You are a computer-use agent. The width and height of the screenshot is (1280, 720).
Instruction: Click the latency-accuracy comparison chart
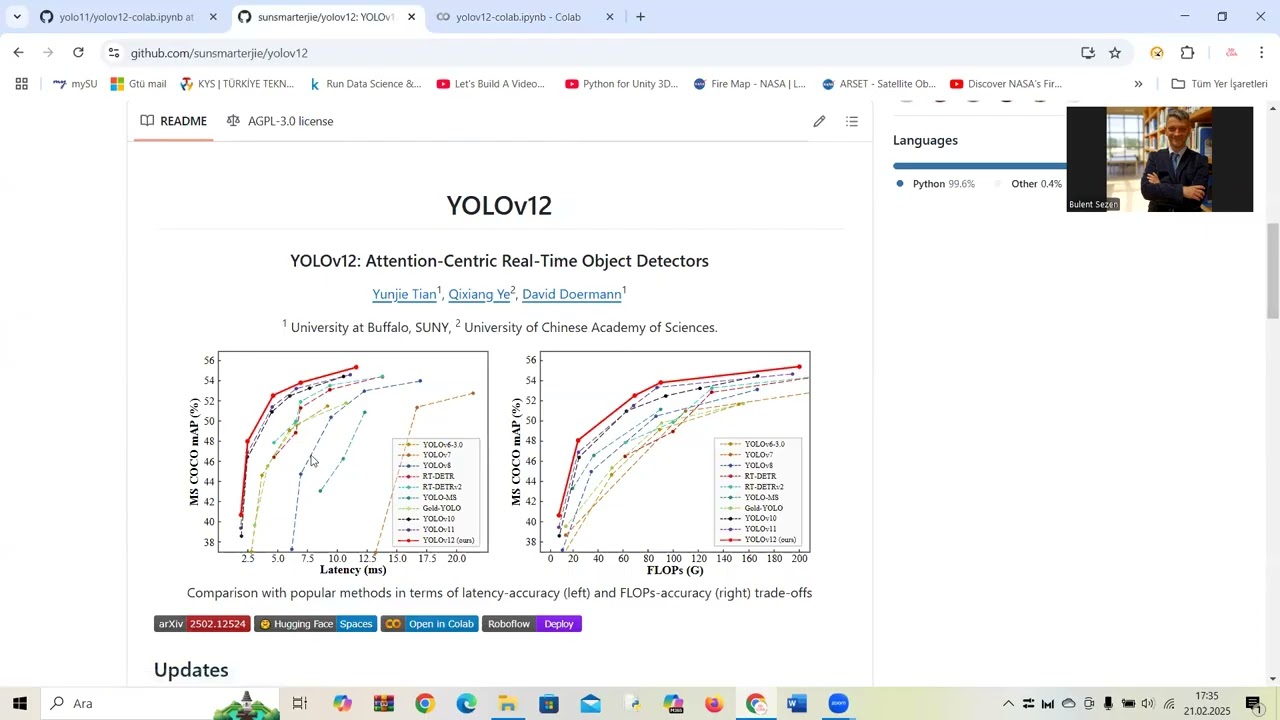pos(337,463)
